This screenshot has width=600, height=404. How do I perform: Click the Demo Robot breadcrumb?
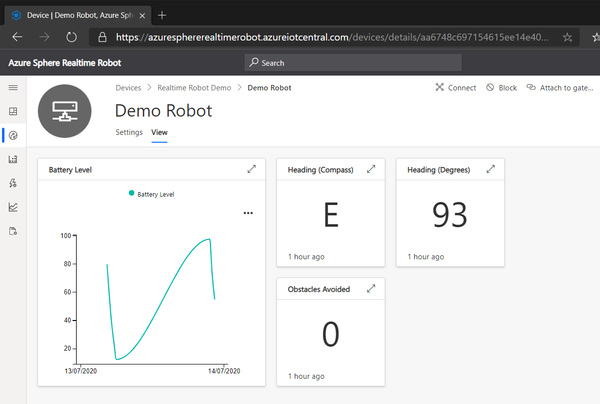tap(269, 88)
